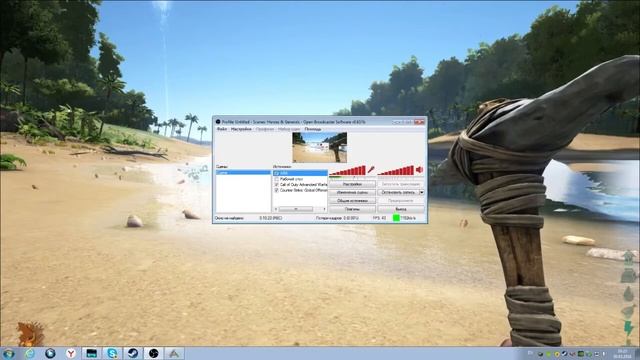Uncheck the Counter-Strike Global Offensive source
Viewport: 640px width, 360px height.
(x=276, y=190)
